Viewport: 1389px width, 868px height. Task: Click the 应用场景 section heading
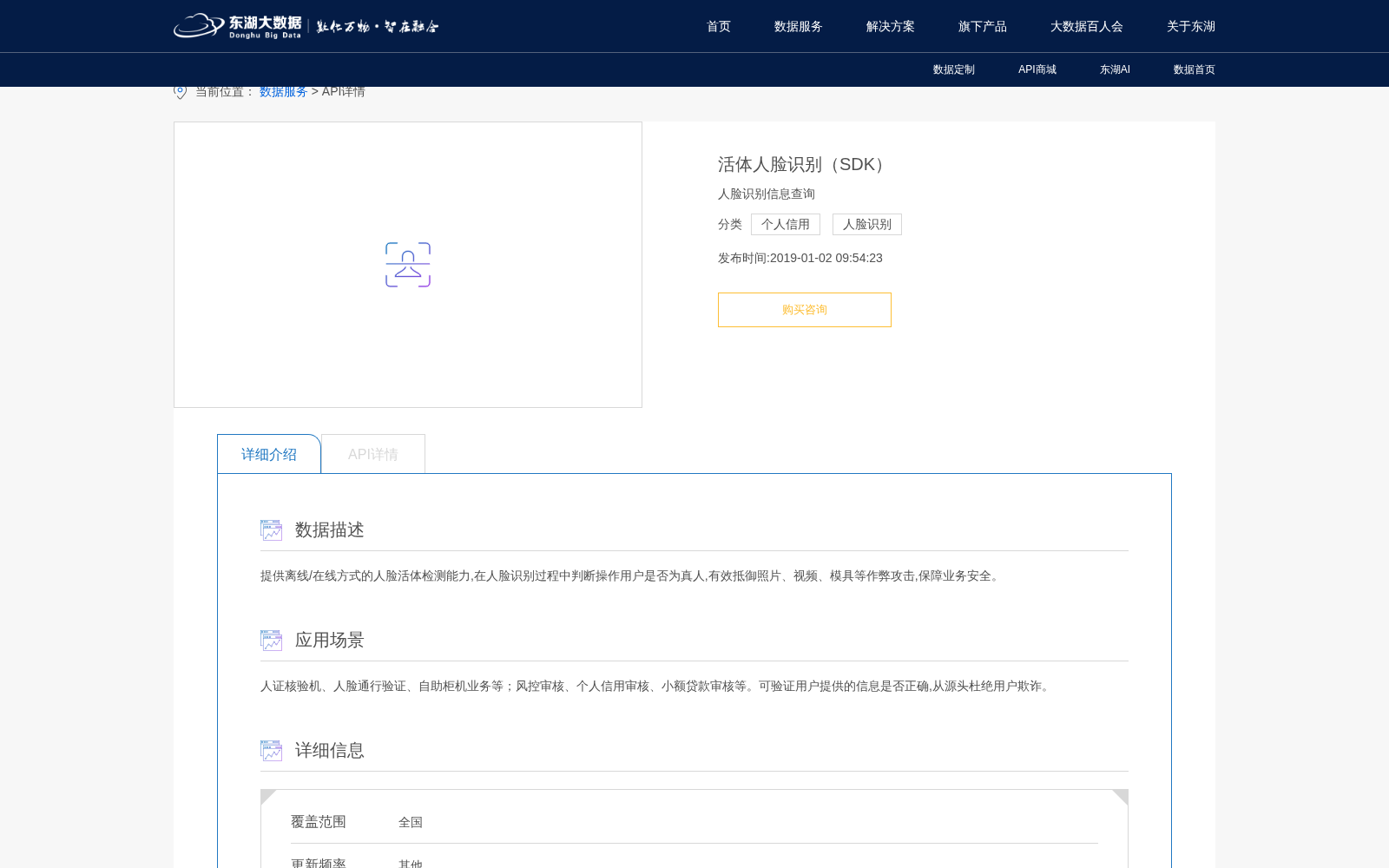330,640
